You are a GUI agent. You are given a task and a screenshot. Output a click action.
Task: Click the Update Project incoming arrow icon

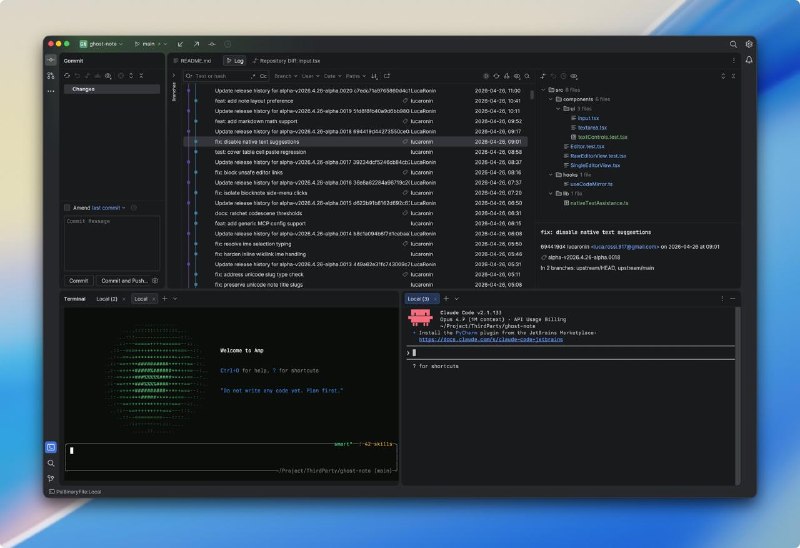click(x=180, y=44)
